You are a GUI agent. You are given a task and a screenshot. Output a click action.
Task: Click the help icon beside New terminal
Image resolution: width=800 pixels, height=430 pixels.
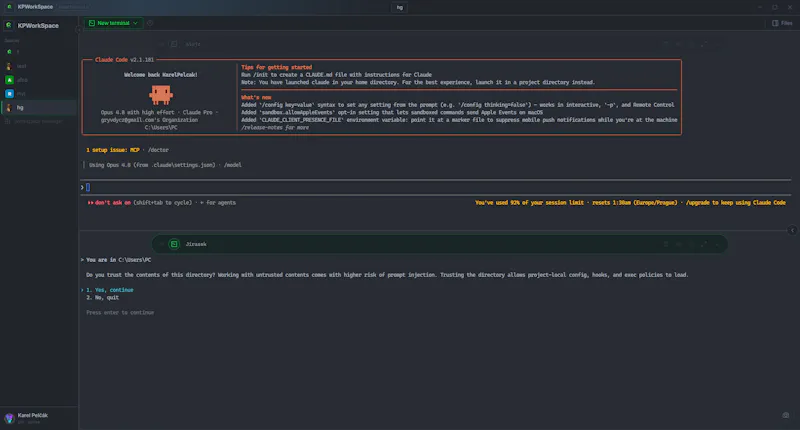click(150, 23)
